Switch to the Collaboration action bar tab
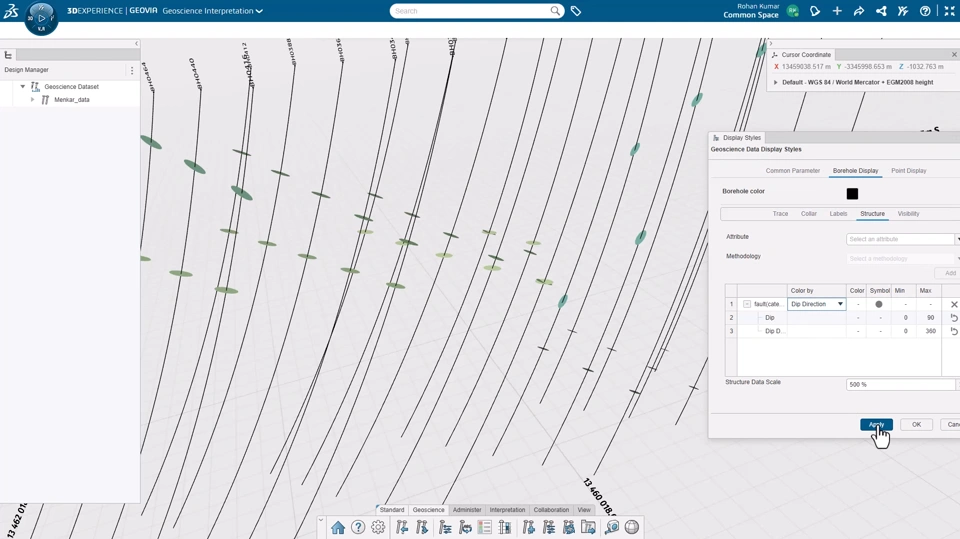 pos(551,510)
